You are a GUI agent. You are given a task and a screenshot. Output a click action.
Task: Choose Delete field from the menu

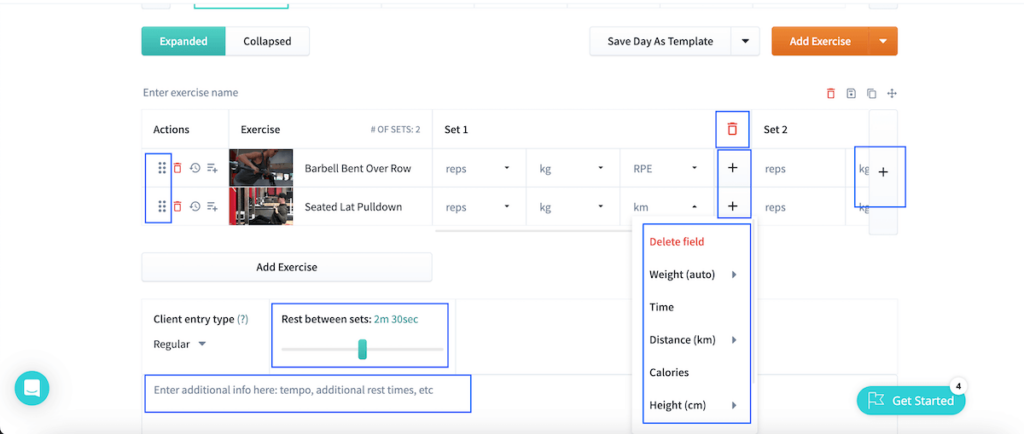click(677, 242)
